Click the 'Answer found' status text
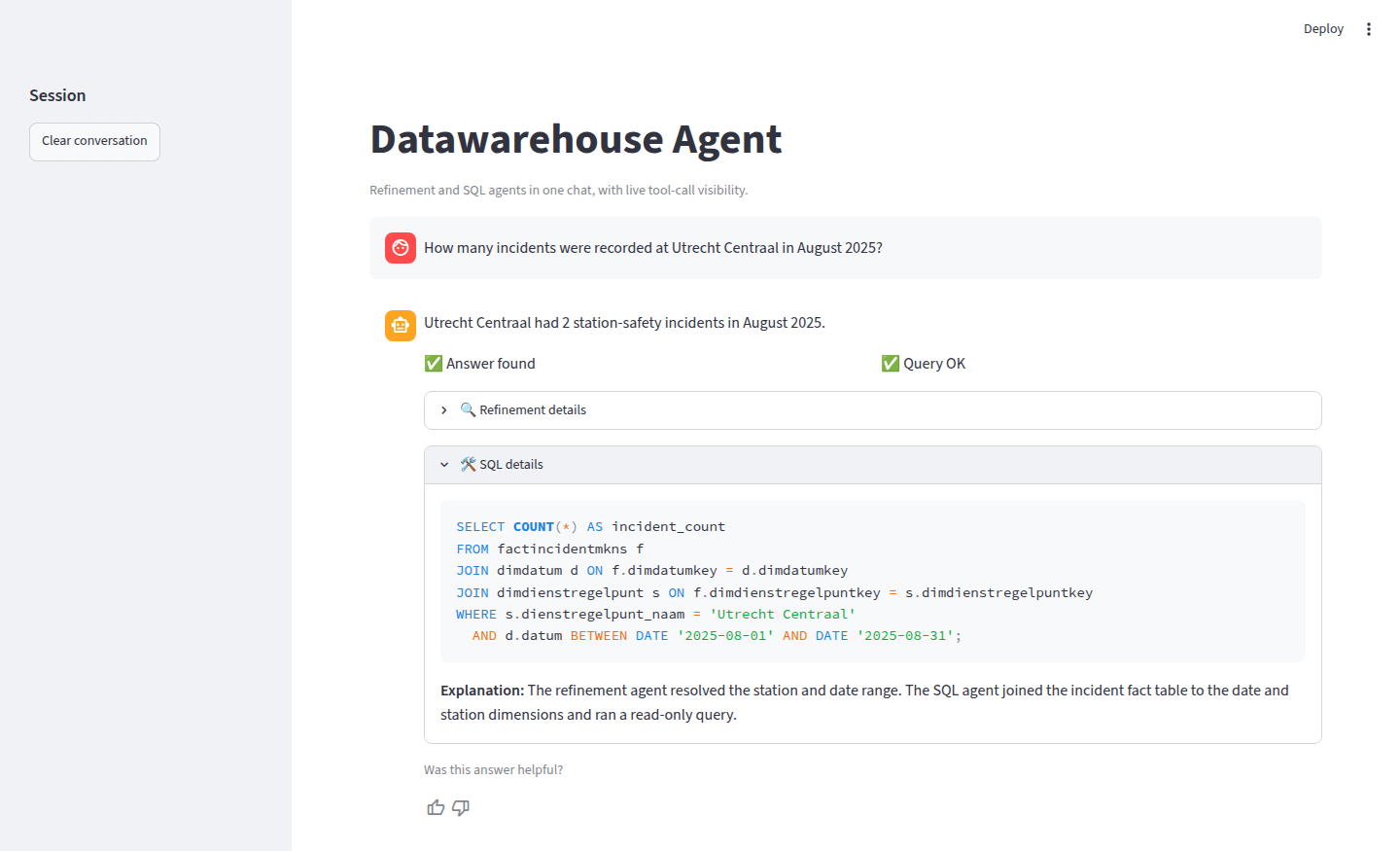 click(x=491, y=364)
